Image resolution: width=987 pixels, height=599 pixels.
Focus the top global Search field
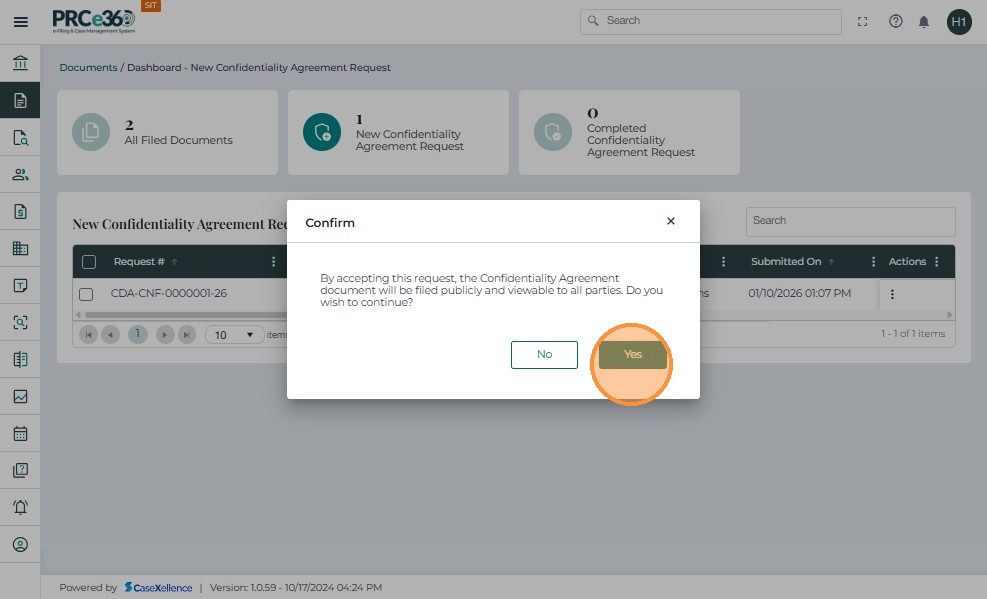coord(711,21)
